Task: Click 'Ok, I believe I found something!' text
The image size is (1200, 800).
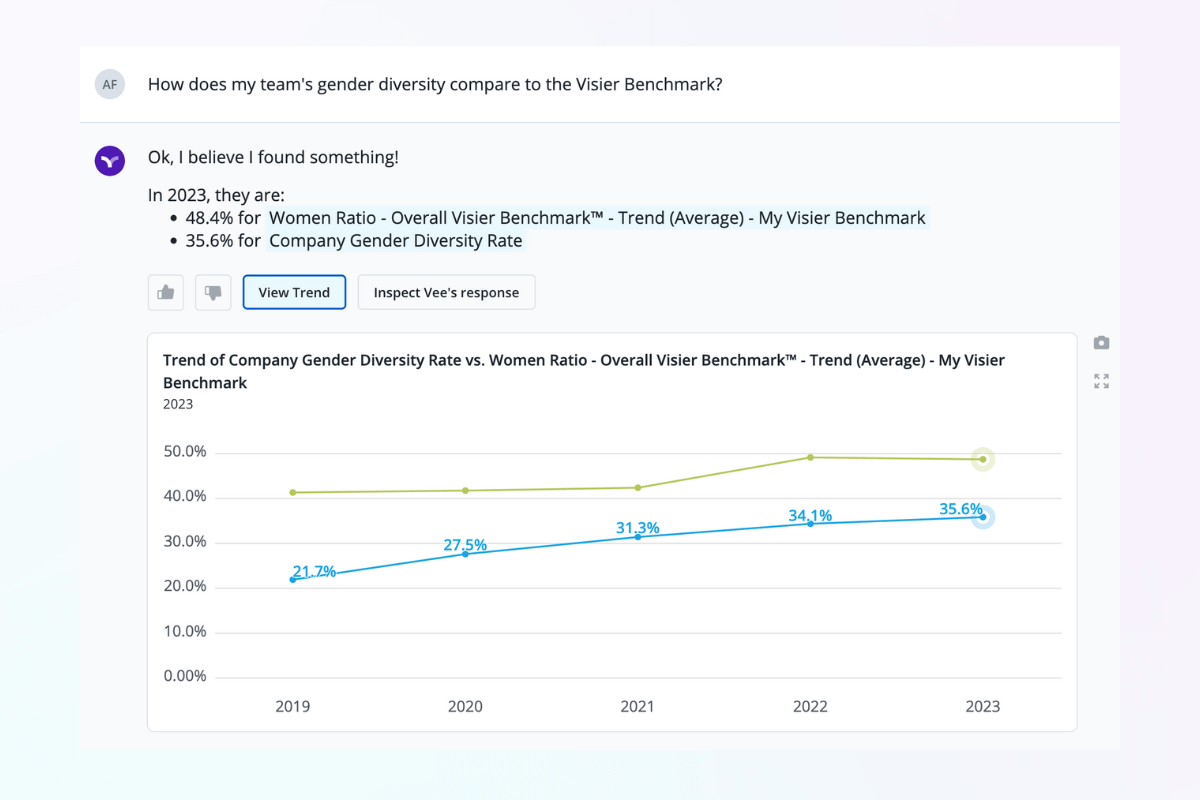Action: [273, 157]
